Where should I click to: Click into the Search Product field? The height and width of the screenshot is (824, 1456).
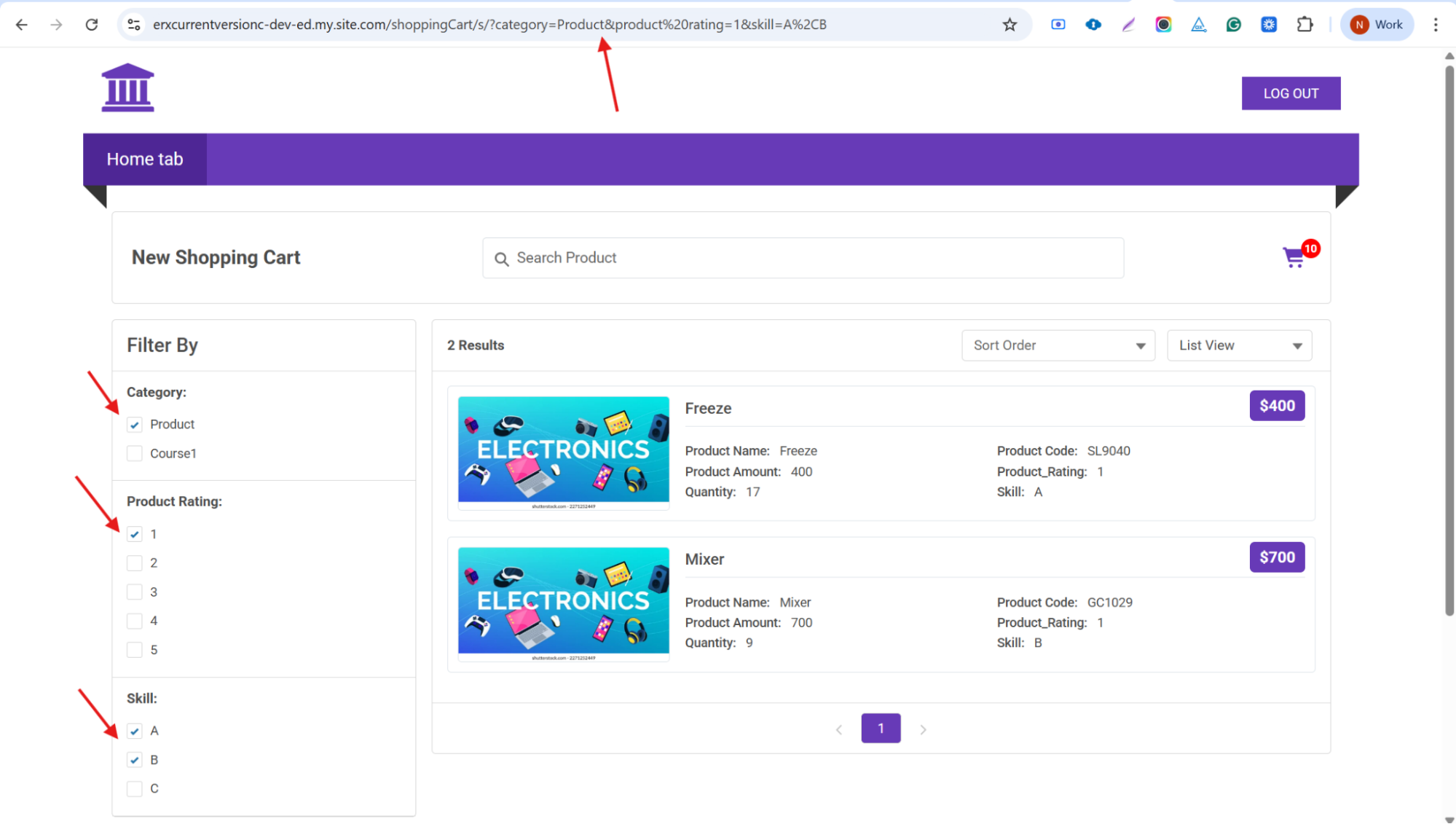tap(803, 258)
